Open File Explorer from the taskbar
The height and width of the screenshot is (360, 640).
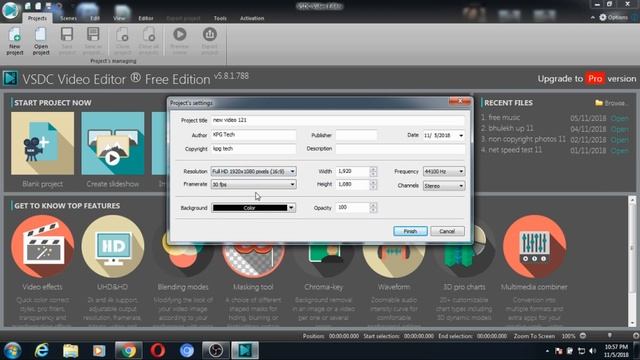[70, 351]
